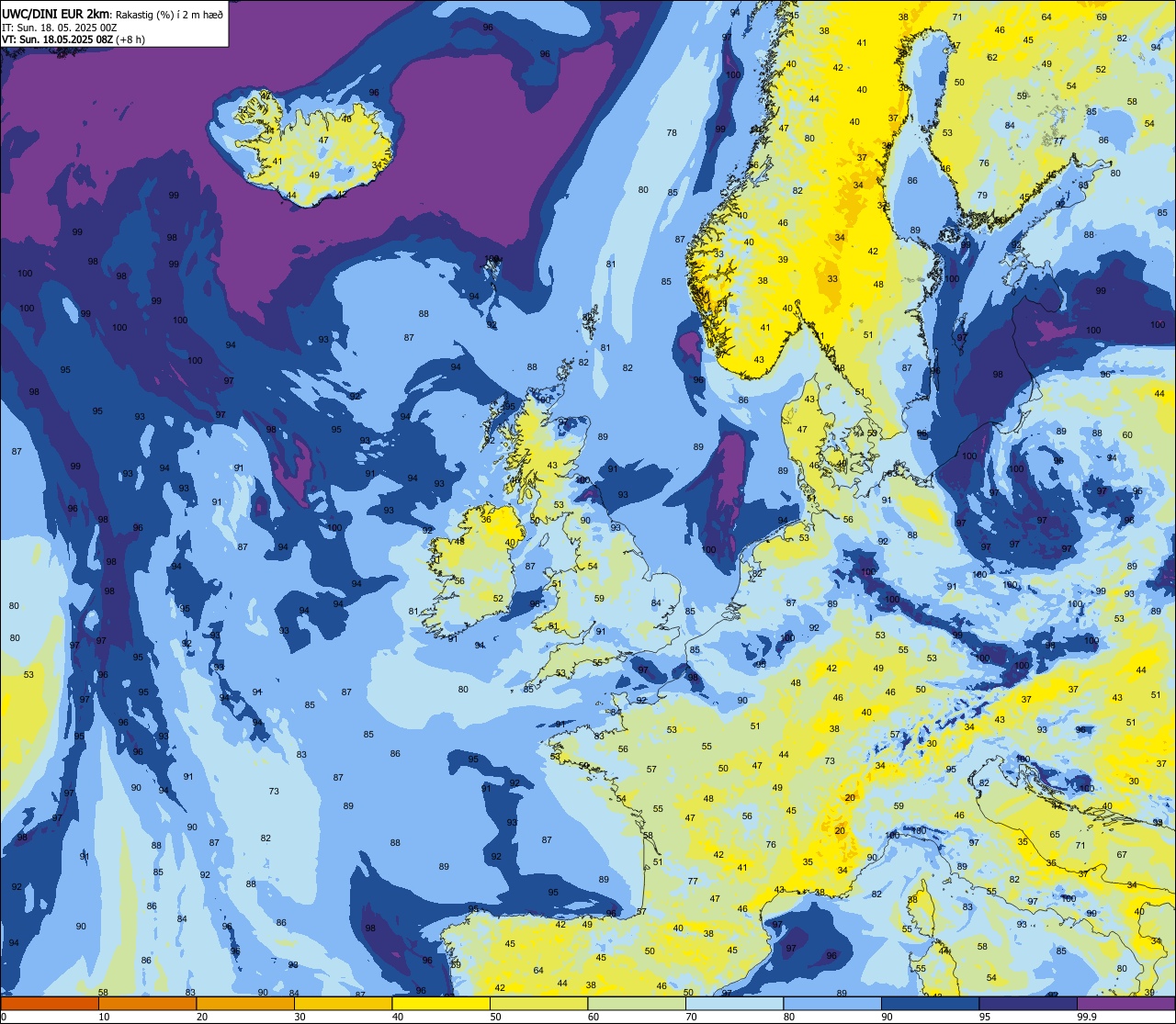Click the legend tick label "30"
The width and height of the screenshot is (1176, 1024).
point(300,1017)
